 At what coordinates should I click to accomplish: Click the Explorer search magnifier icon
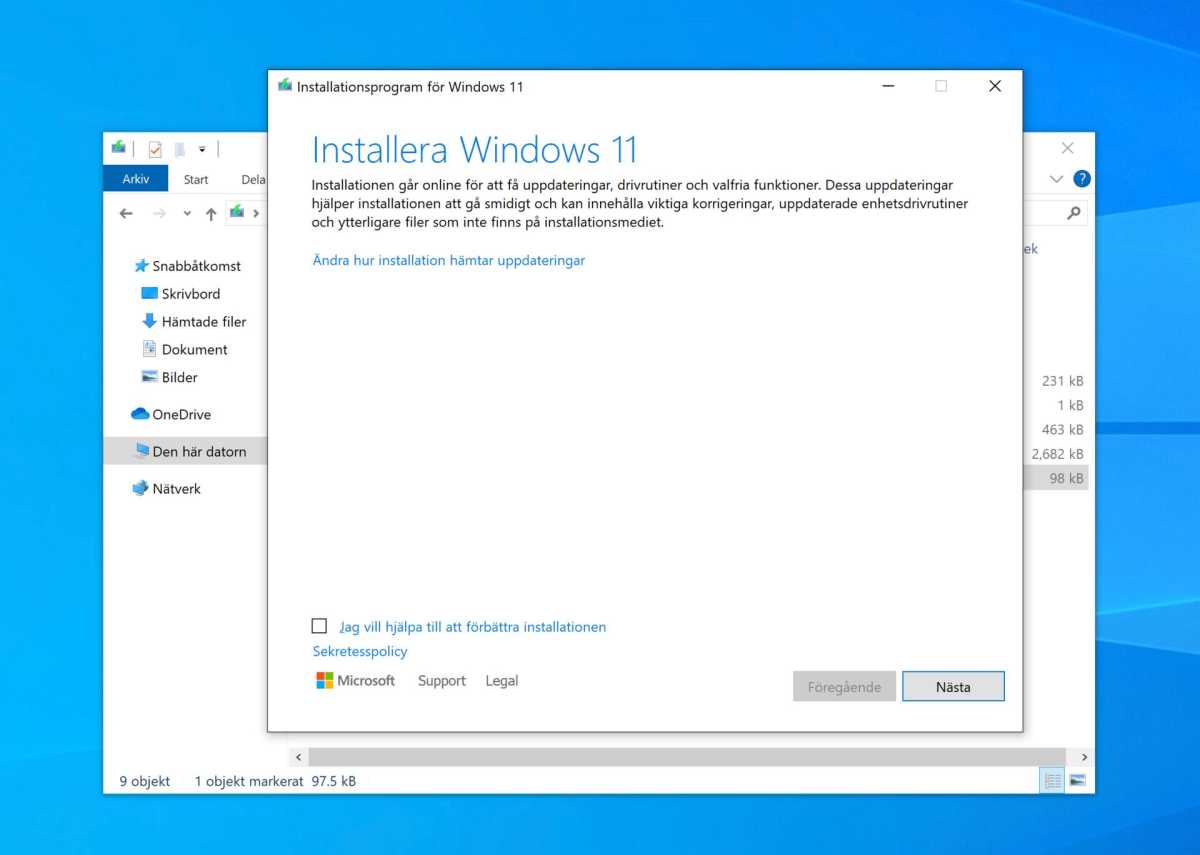pos(1074,213)
